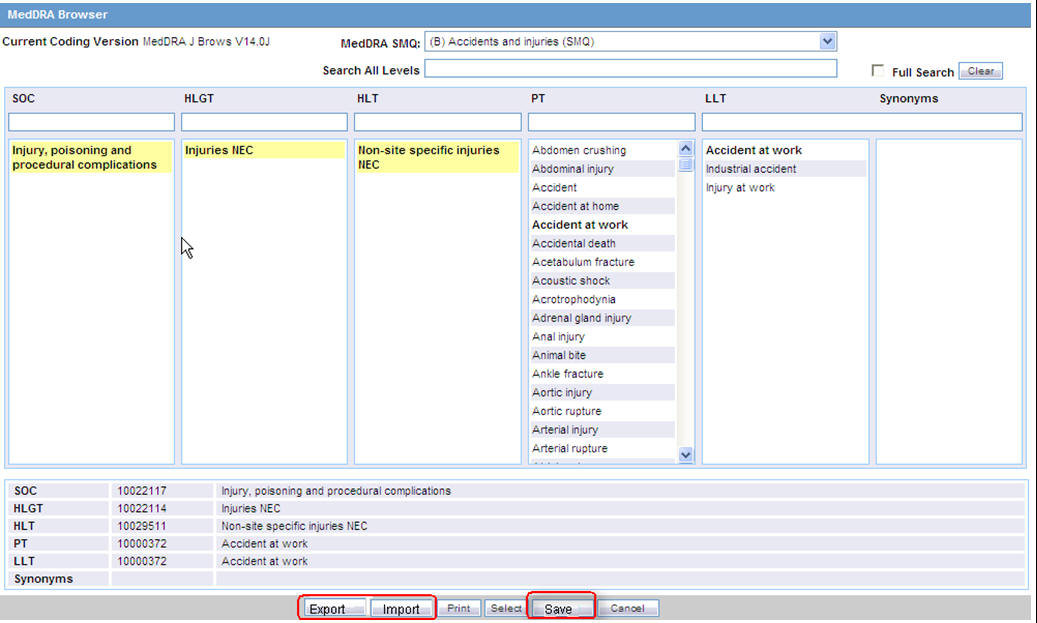Focus the Search All Levels field
Viewport: 1037px width, 623px height.
[630, 69]
